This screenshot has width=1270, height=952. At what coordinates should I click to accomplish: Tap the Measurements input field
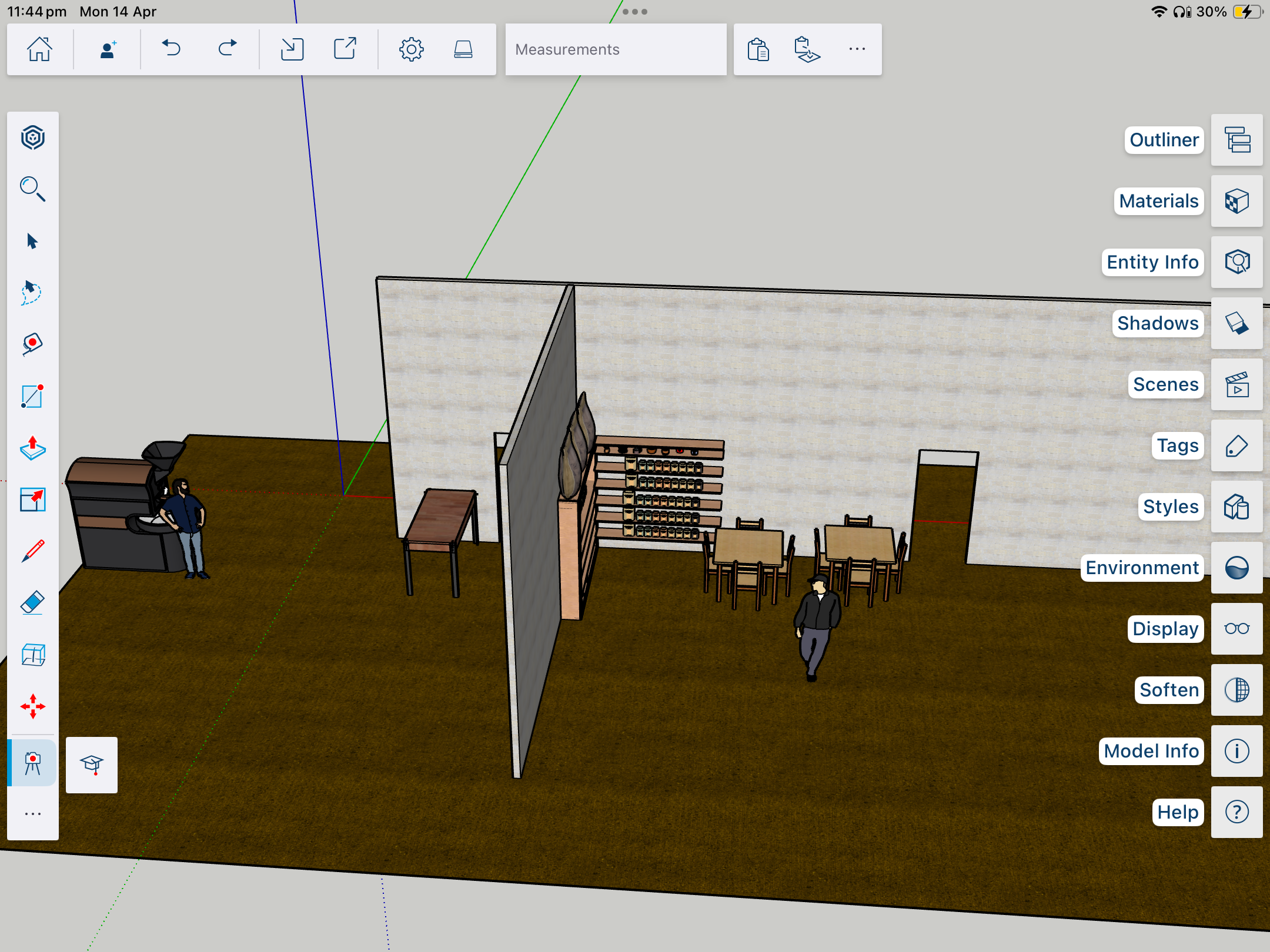click(616, 49)
